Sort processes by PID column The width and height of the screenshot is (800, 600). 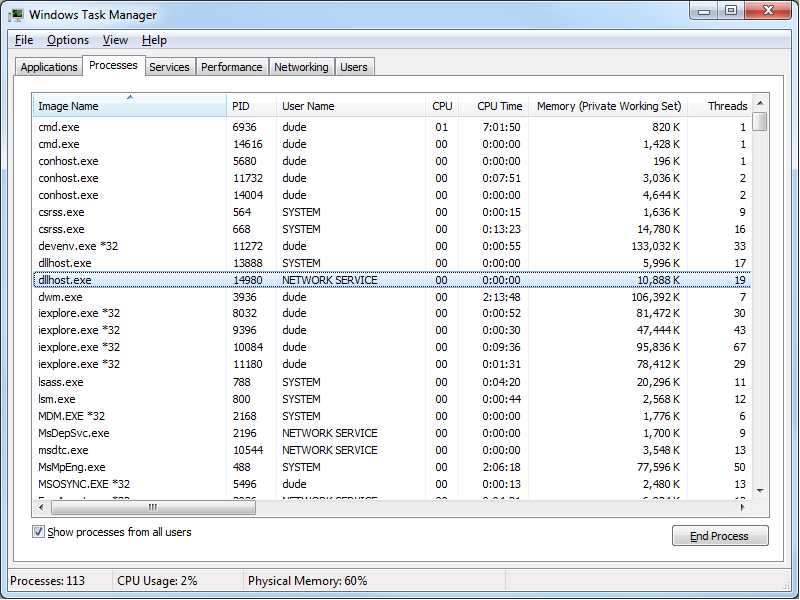pos(250,106)
